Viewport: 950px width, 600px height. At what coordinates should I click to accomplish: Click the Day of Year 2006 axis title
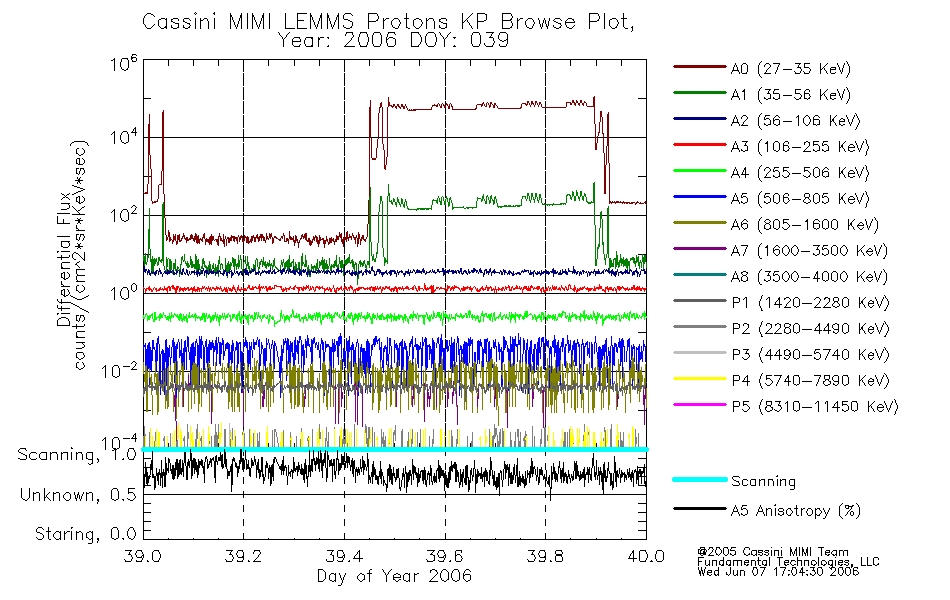(394, 576)
